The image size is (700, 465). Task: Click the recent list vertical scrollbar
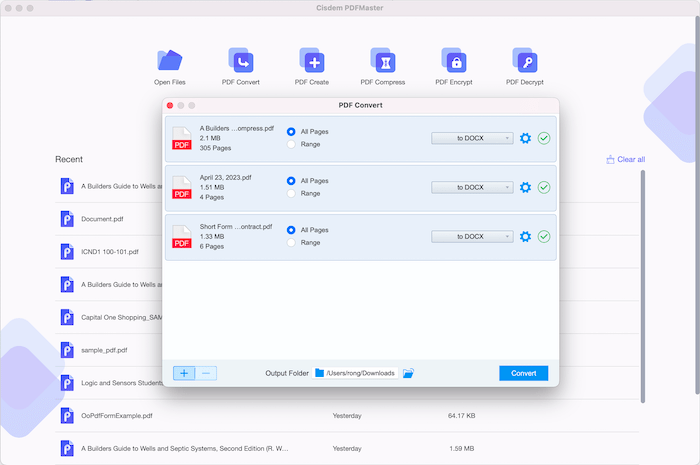point(643,286)
